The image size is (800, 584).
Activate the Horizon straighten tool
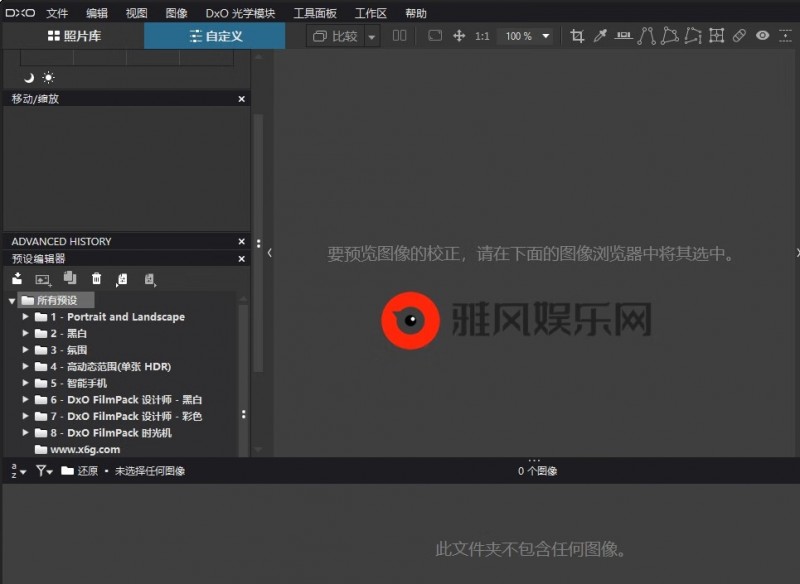pos(624,36)
